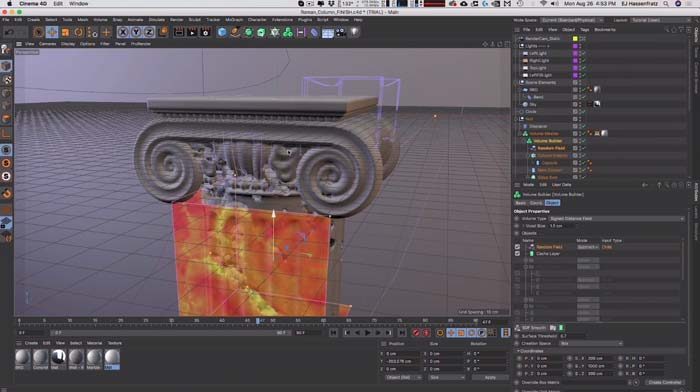Click the Camera object icon
This screenshot has height=392, width=700.
tap(341, 32)
